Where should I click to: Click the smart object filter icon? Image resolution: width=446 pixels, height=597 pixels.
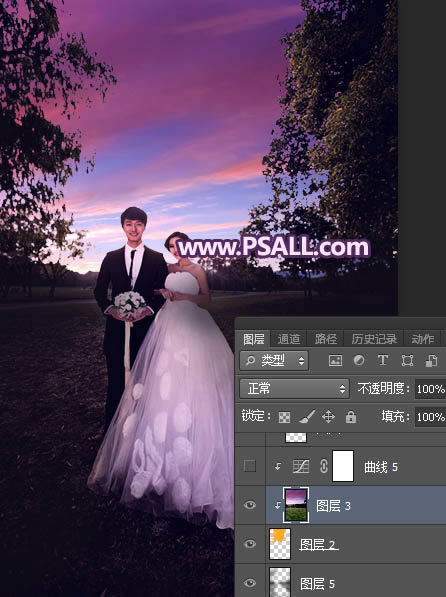tap(431, 360)
